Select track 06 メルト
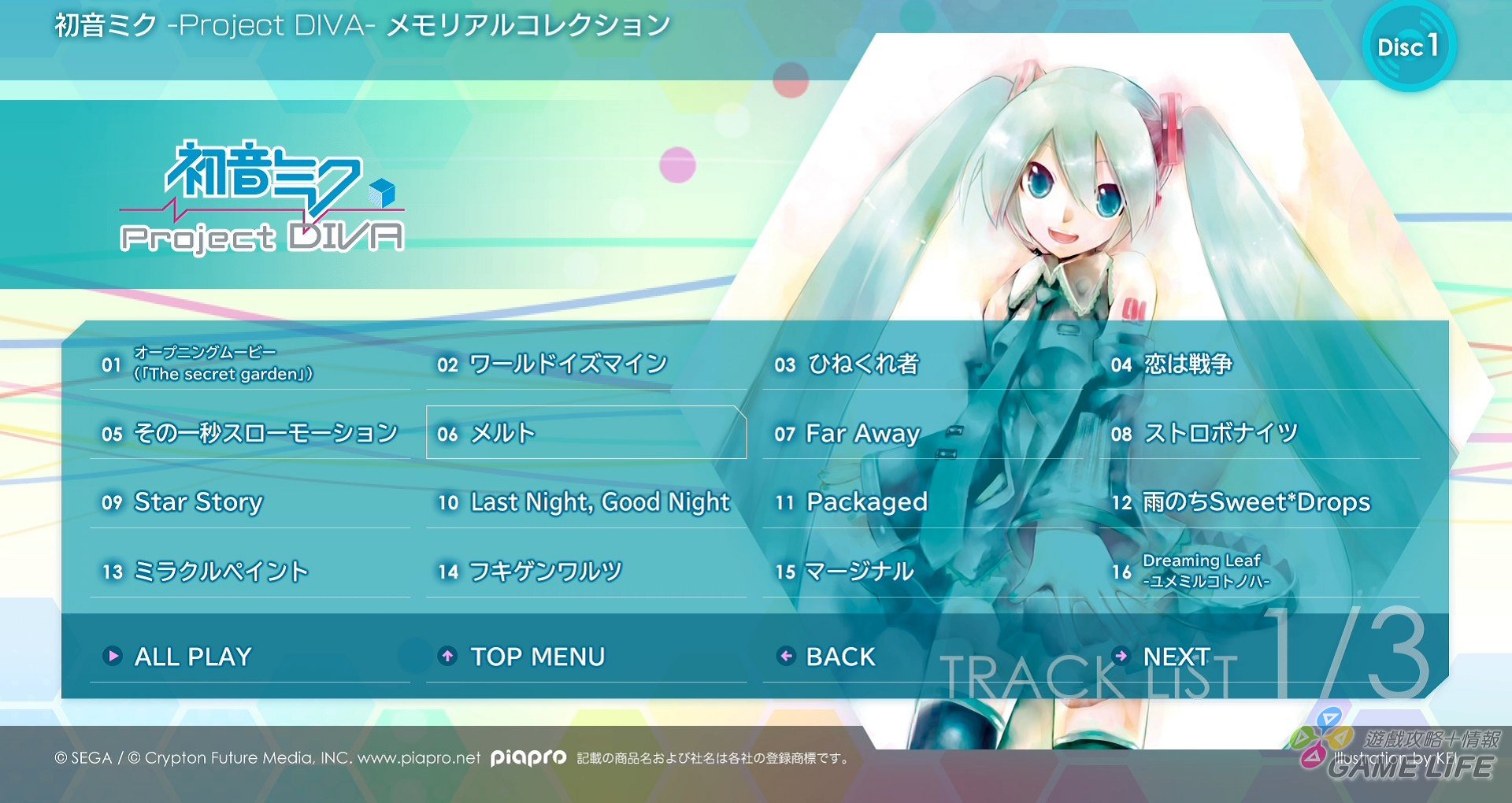This screenshot has height=803, width=1512. 586,433
